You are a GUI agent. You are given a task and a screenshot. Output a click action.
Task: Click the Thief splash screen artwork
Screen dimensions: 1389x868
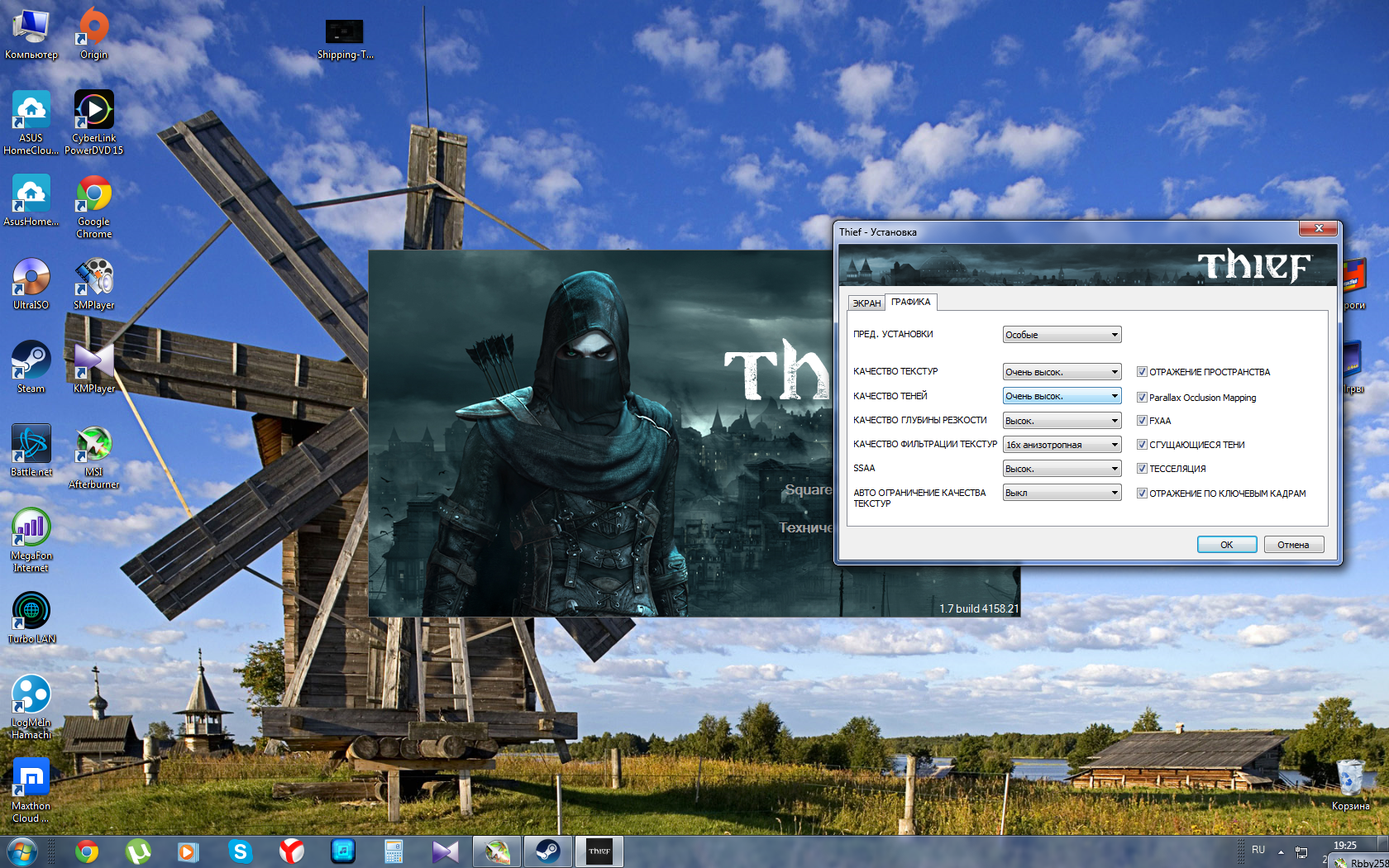[601, 433]
